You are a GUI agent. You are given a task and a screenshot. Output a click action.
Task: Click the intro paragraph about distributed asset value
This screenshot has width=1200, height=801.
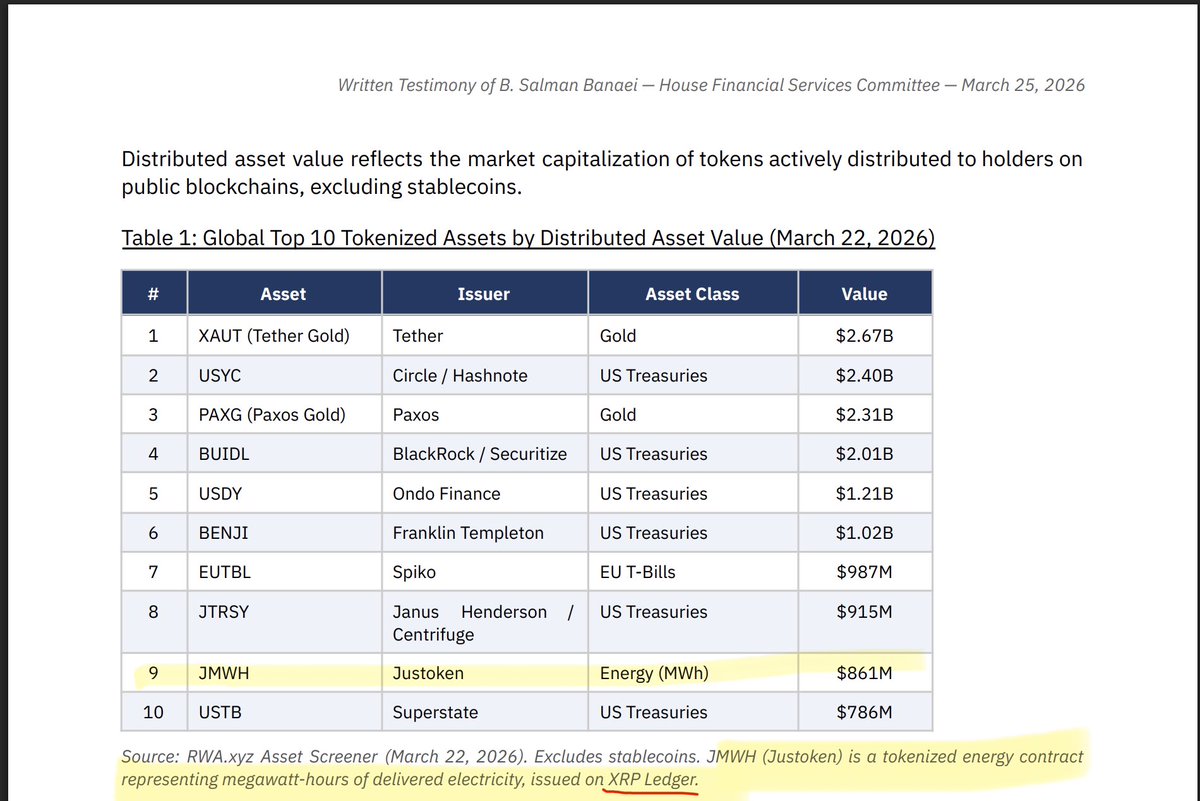click(601, 173)
